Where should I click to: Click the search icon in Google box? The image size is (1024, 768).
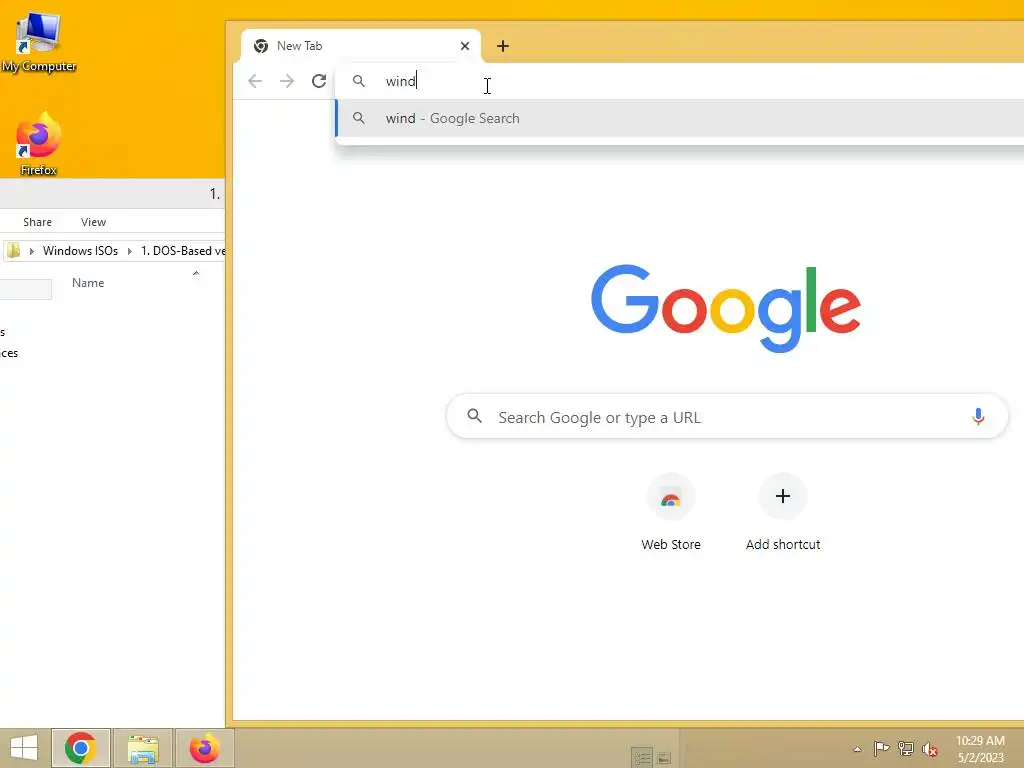coord(475,416)
